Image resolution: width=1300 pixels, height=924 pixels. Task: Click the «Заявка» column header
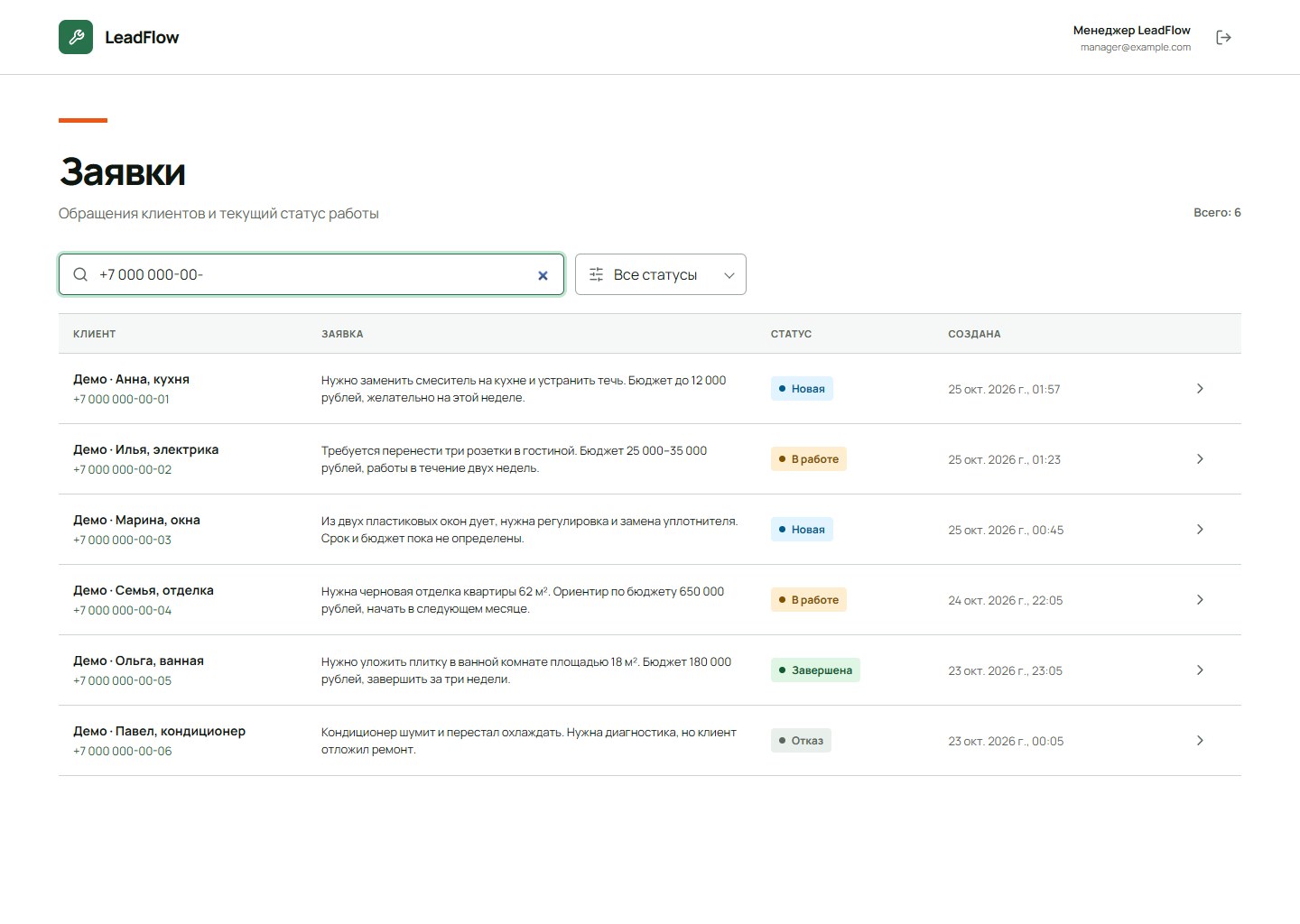tap(342, 334)
